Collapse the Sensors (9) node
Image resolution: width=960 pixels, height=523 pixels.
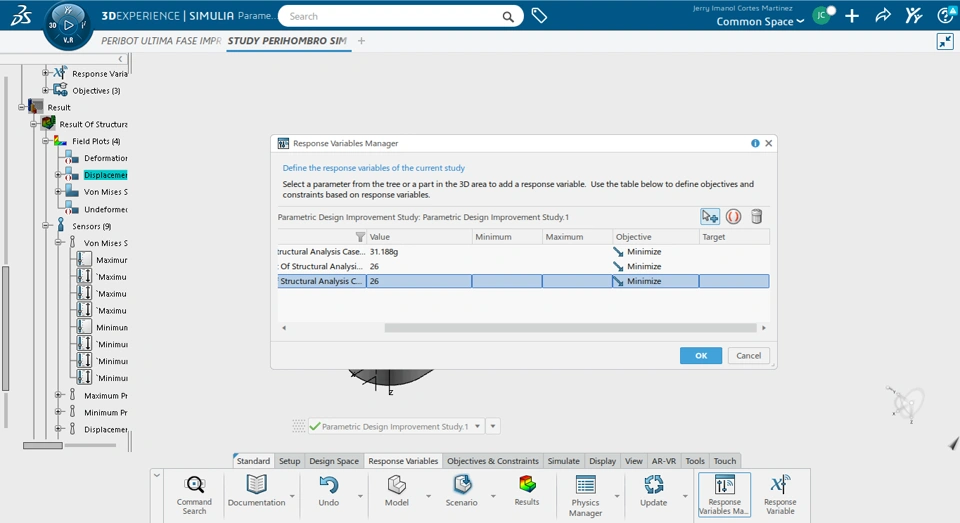pyautogui.click(x=45, y=226)
